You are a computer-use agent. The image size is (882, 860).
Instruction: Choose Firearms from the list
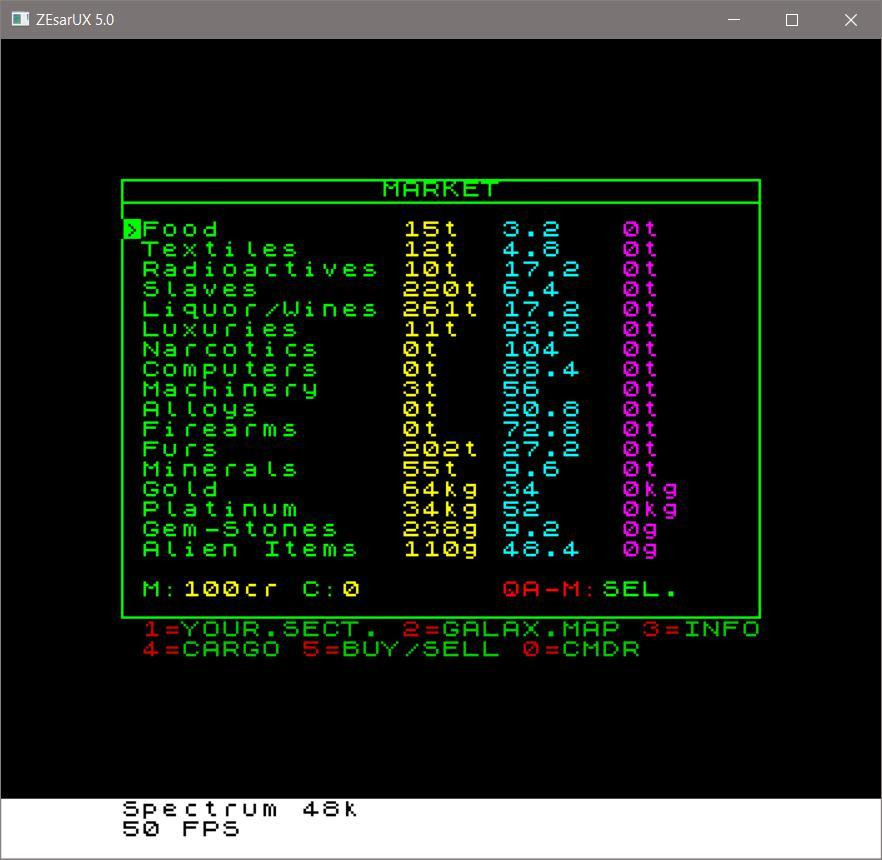399,429
